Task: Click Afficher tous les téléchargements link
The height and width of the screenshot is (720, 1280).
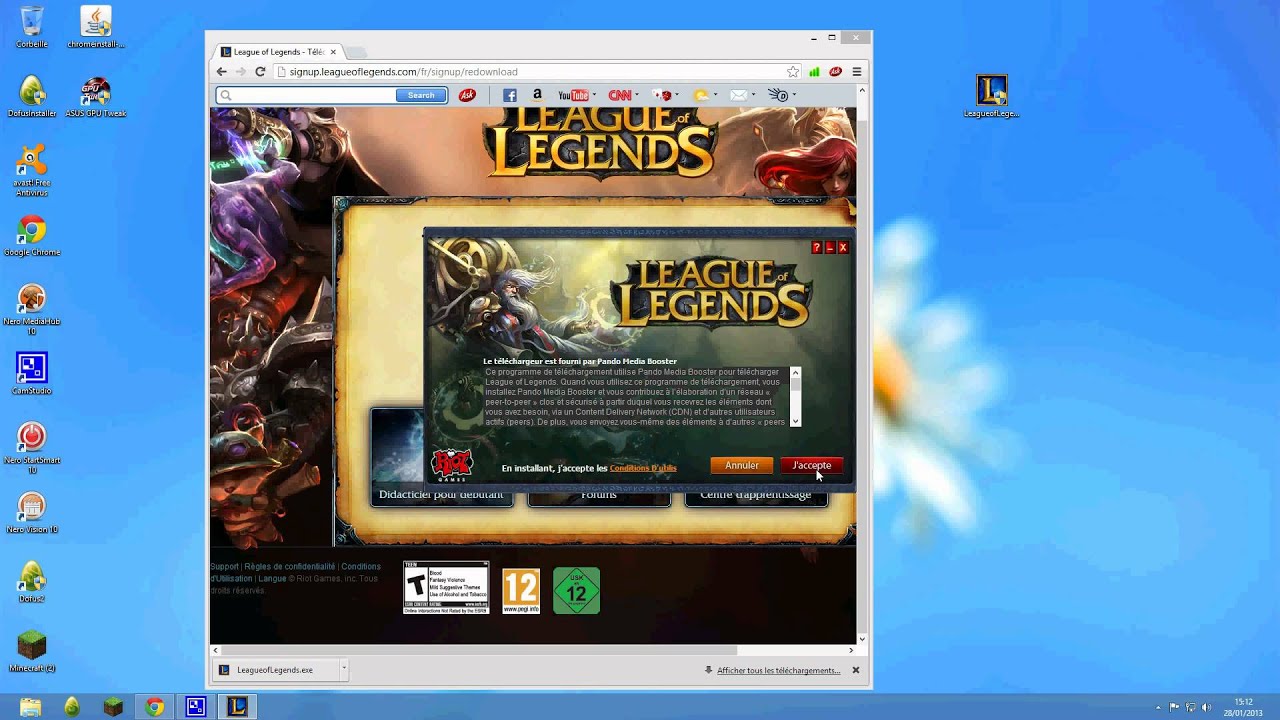Action: coord(778,670)
